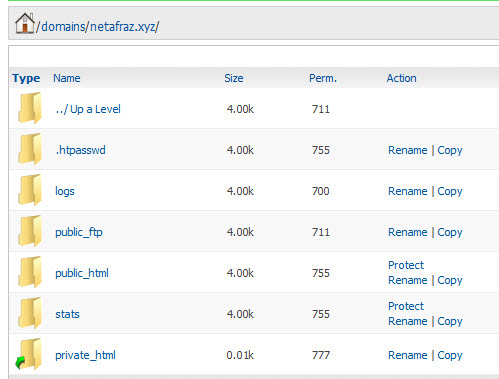The width and height of the screenshot is (499, 379).
Task: Rename the public_html folder
Action: [408, 280]
